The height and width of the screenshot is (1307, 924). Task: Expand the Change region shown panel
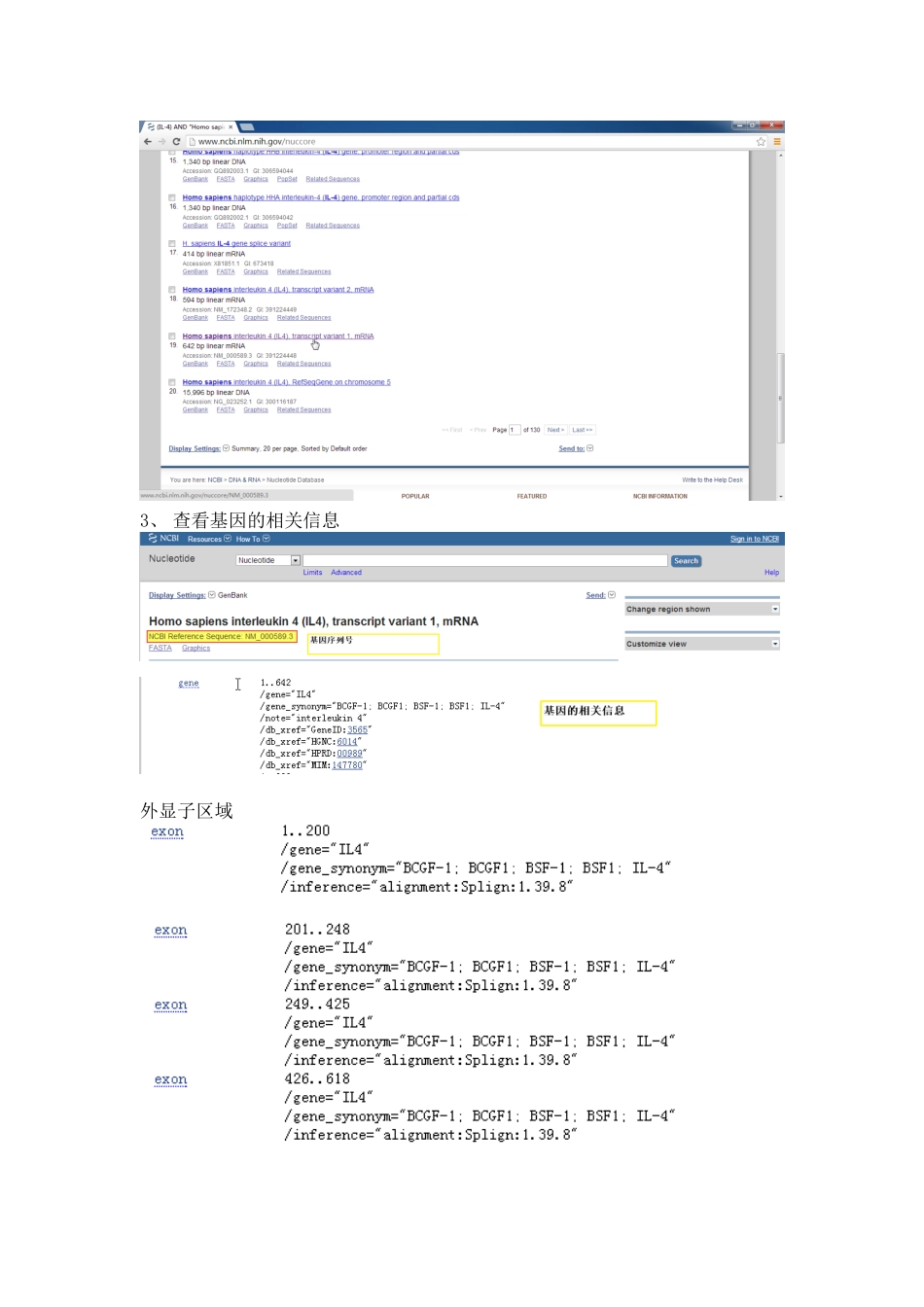coord(702,609)
